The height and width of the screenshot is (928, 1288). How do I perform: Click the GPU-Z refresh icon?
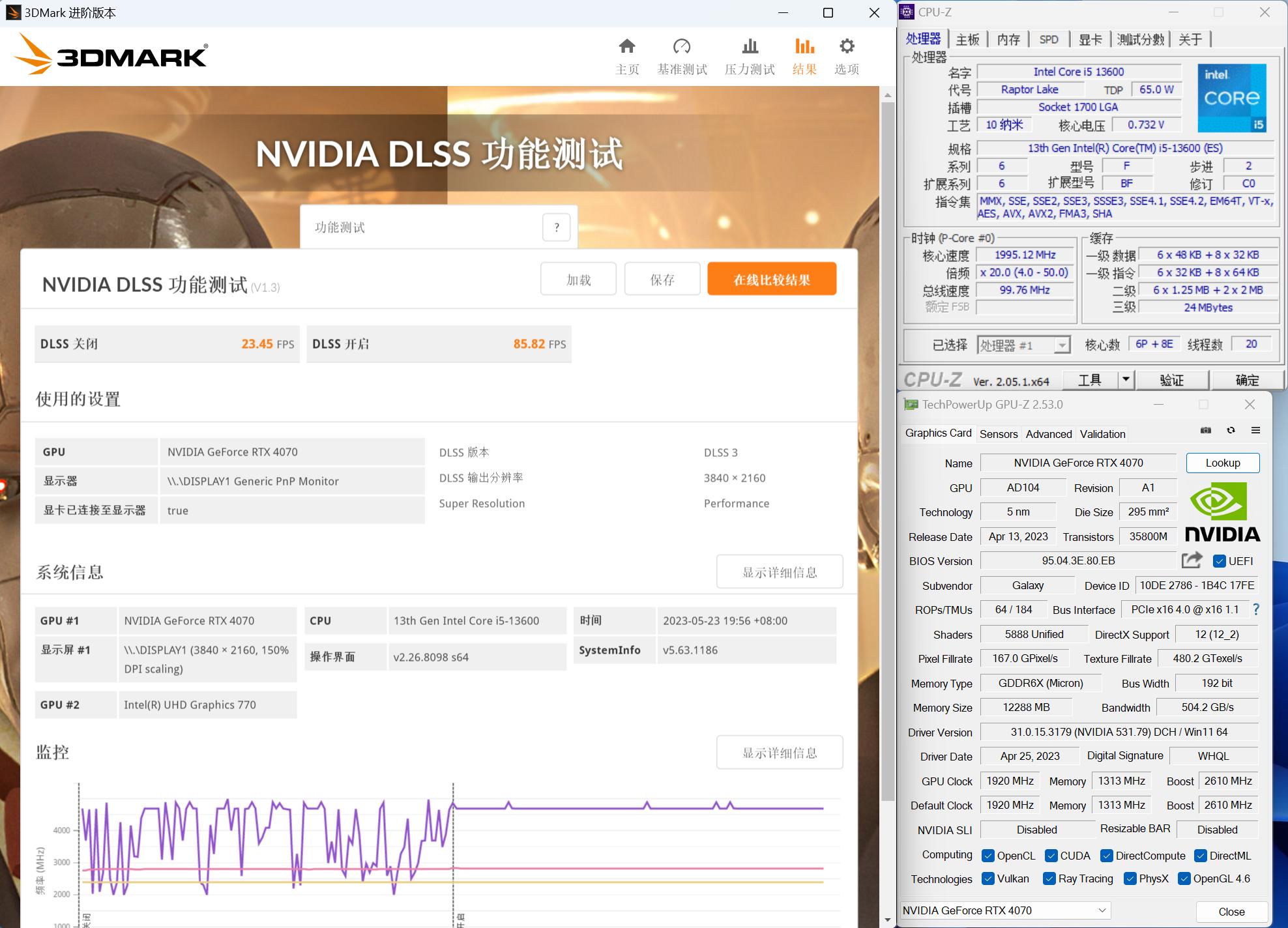(x=1231, y=430)
